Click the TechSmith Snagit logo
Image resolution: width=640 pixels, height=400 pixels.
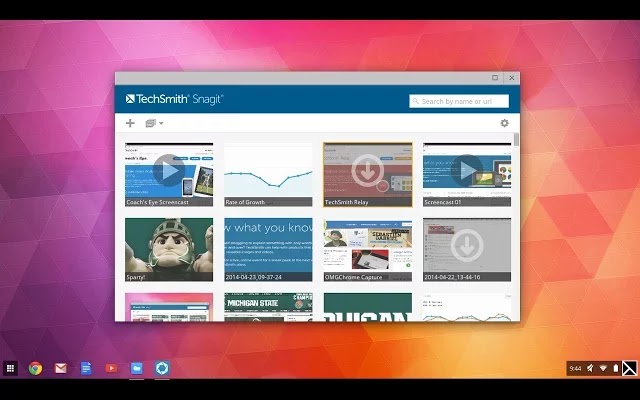pos(175,99)
